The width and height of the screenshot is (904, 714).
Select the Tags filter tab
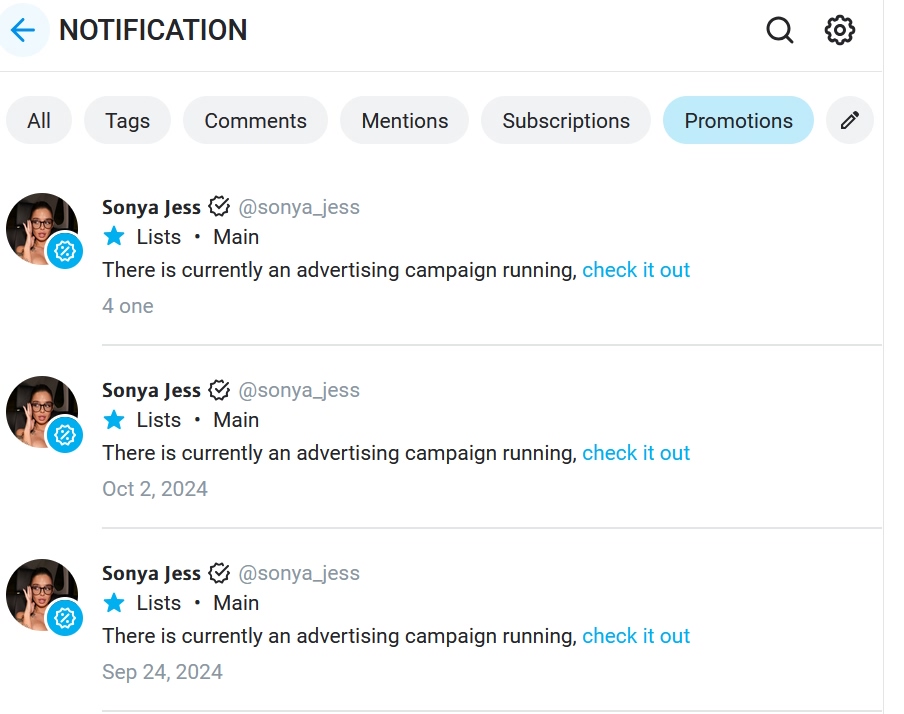point(127,121)
